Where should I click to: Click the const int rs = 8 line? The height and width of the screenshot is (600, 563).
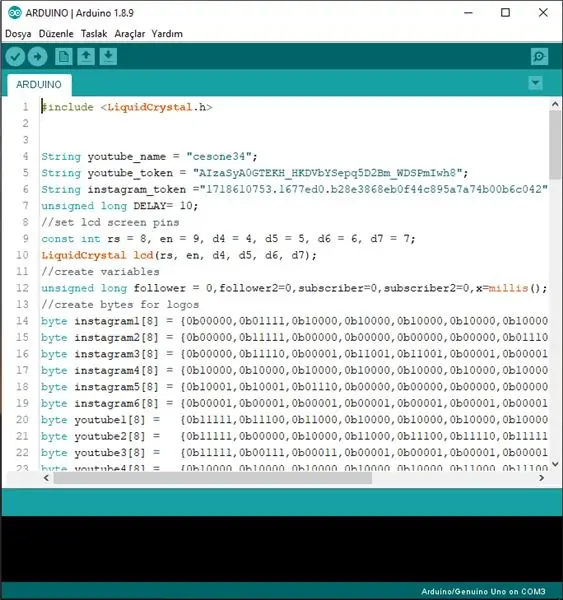(x=228, y=239)
